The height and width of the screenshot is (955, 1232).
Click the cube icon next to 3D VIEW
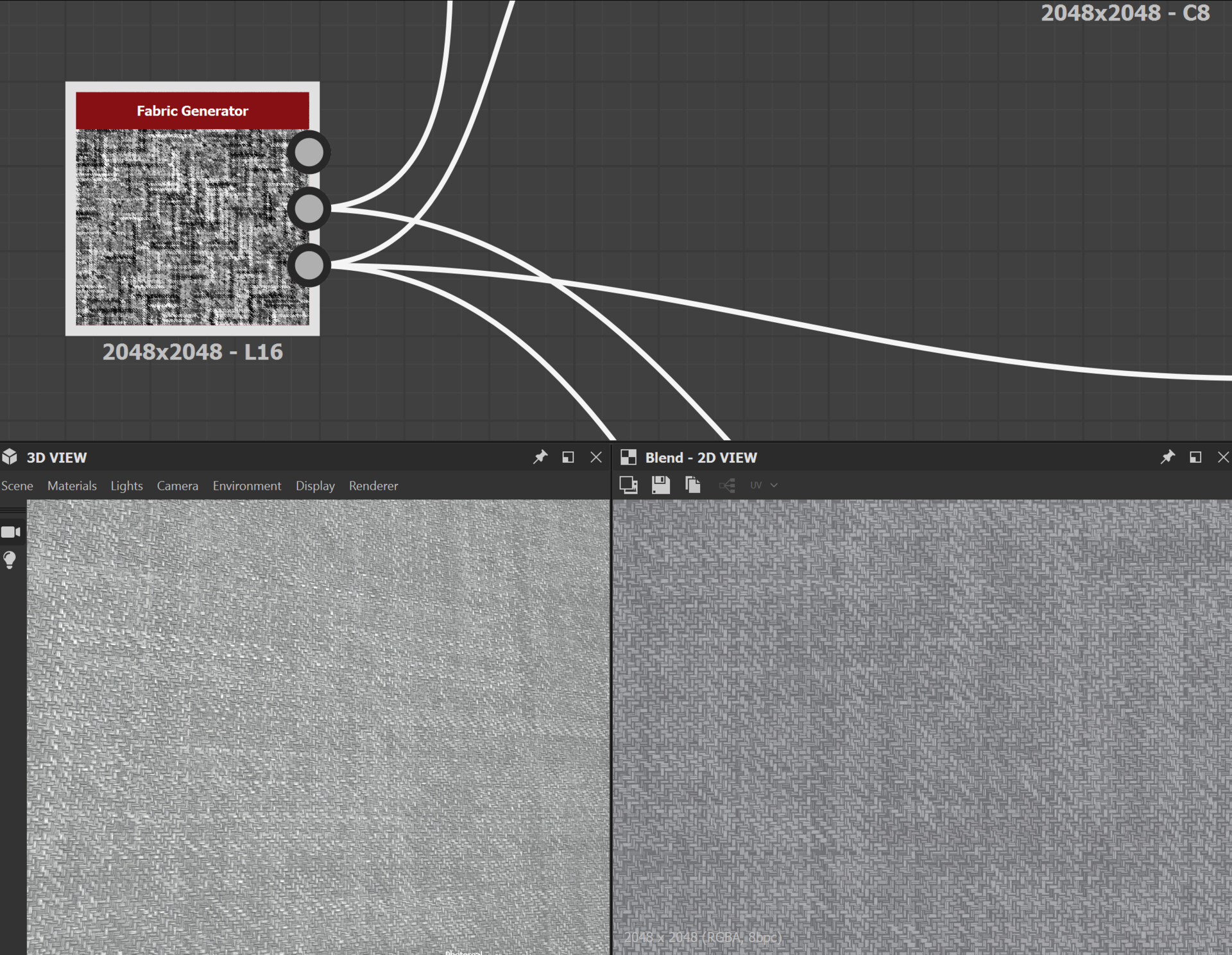point(10,457)
